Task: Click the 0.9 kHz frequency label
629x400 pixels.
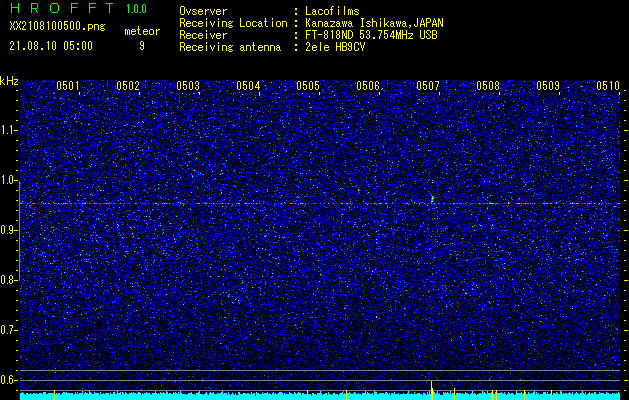Action: coord(8,230)
